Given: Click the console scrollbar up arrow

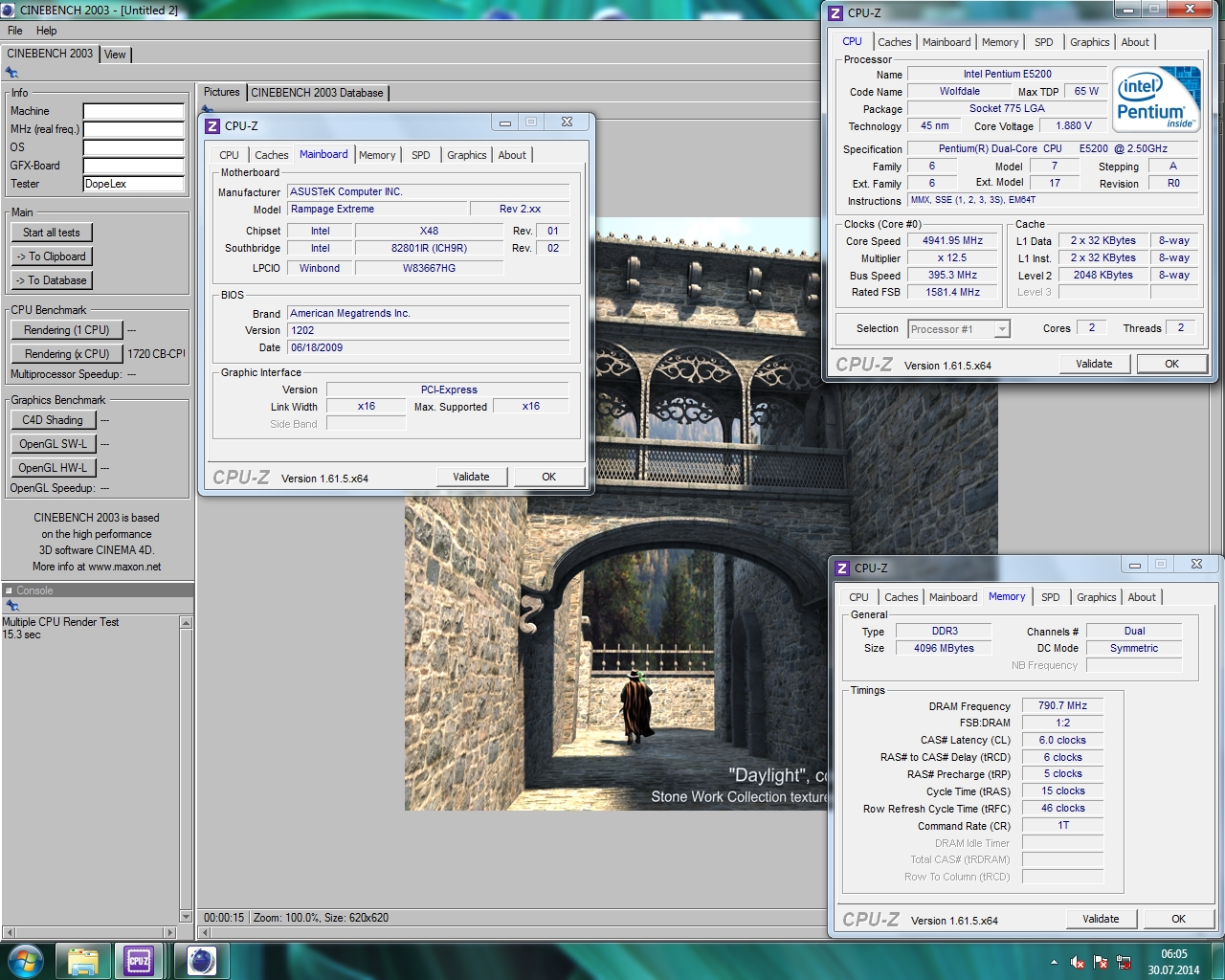Looking at the screenshot, I should (186, 623).
